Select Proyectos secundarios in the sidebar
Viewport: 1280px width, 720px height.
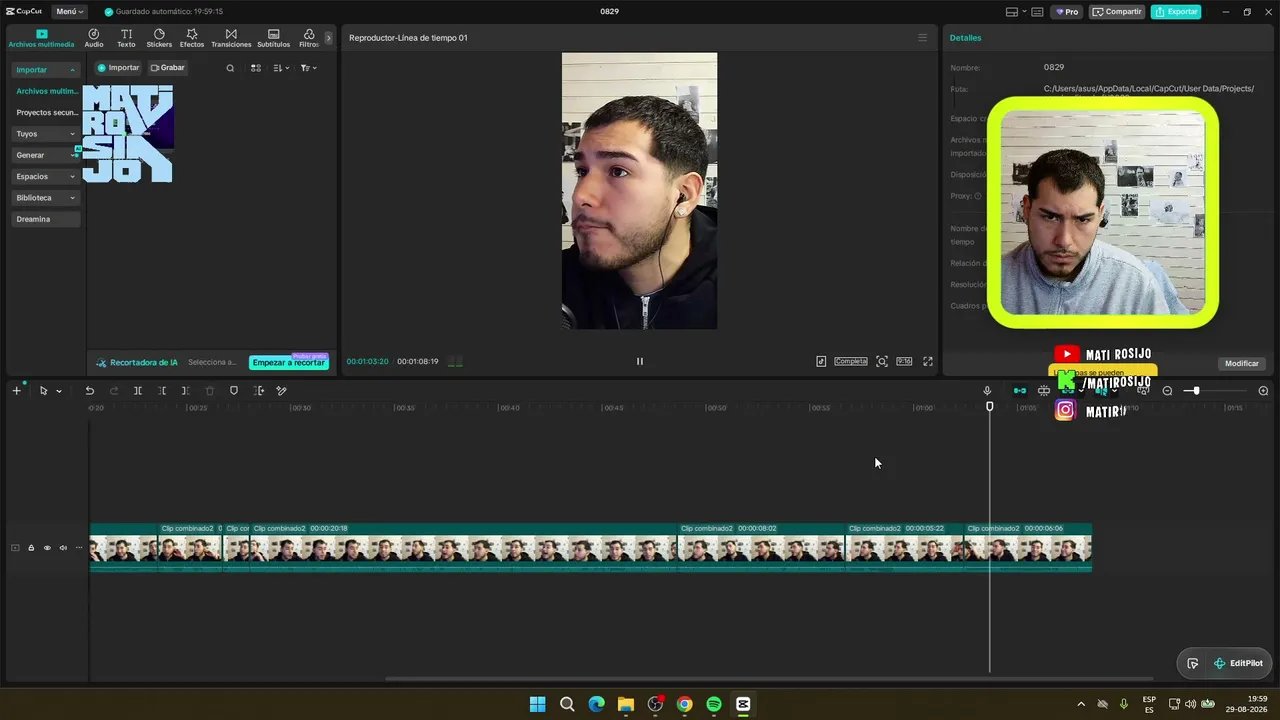(x=46, y=113)
